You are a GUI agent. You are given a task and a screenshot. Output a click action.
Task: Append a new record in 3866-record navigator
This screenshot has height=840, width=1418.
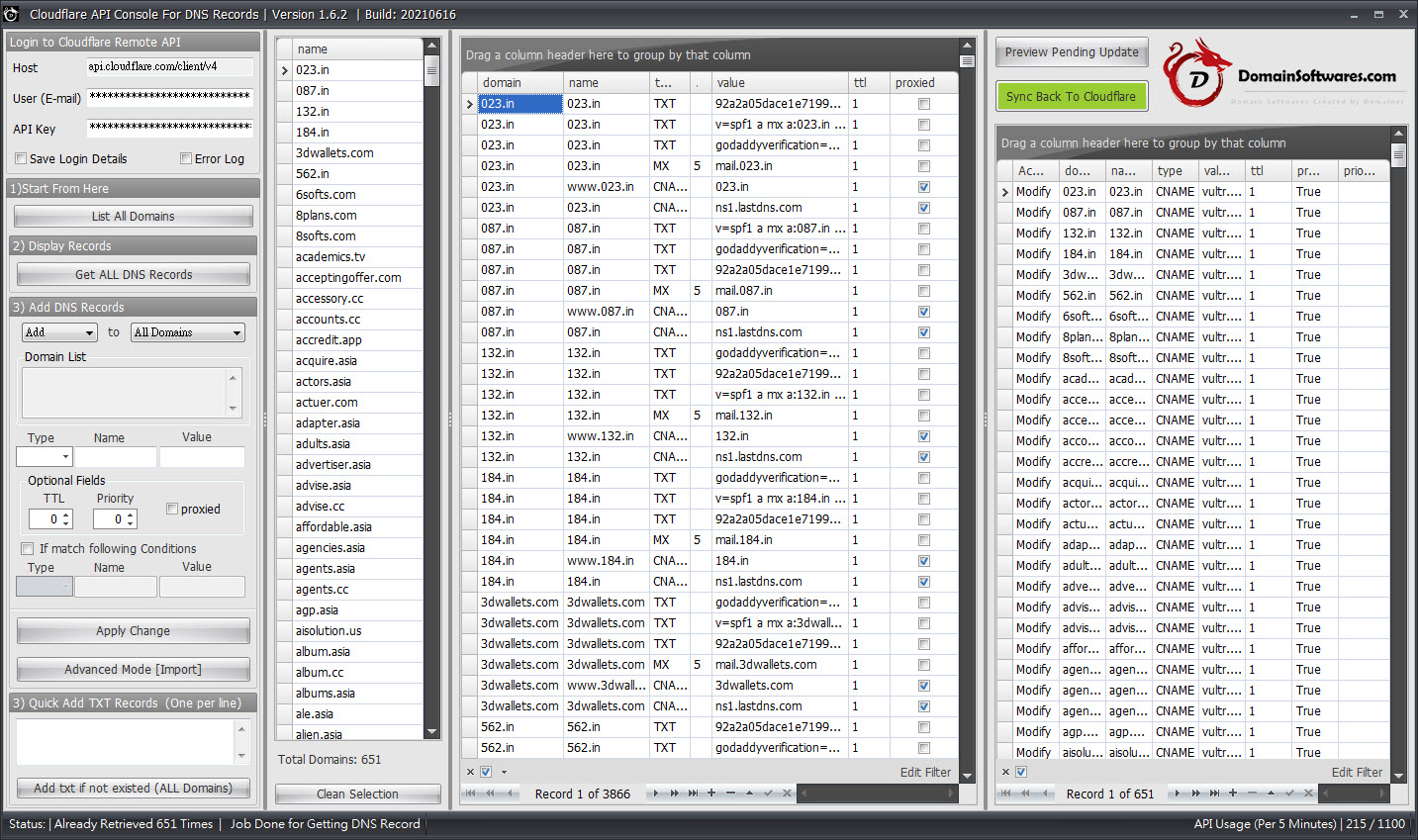[x=711, y=793]
